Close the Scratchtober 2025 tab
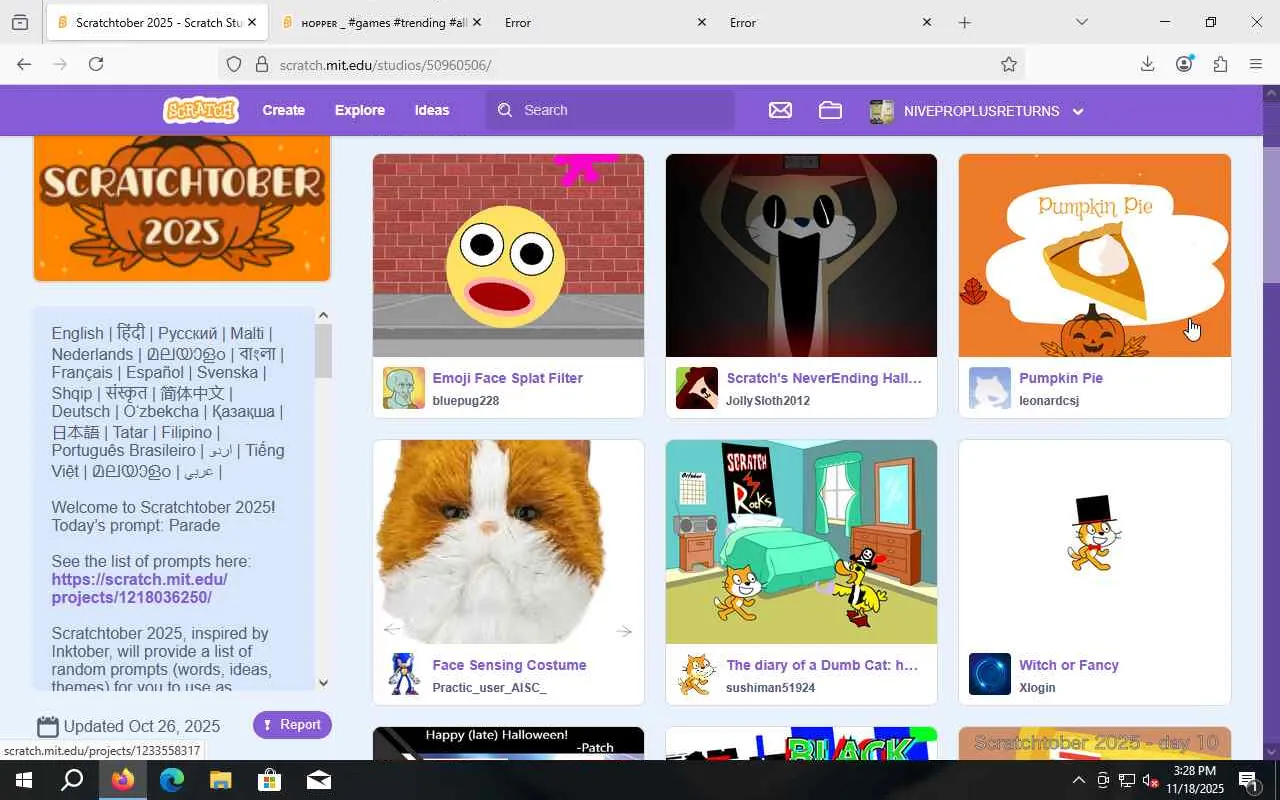This screenshot has height=800, width=1280. pyautogui.click(x=251, y=22)
